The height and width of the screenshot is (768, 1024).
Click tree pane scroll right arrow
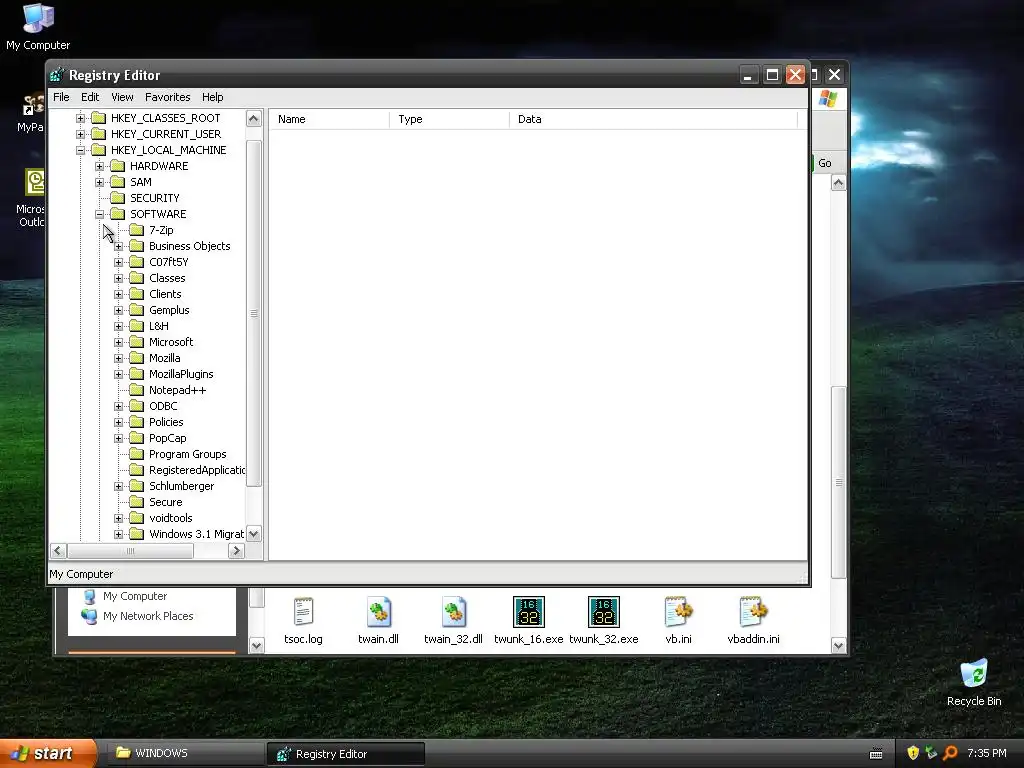click(x=236, y=551)
